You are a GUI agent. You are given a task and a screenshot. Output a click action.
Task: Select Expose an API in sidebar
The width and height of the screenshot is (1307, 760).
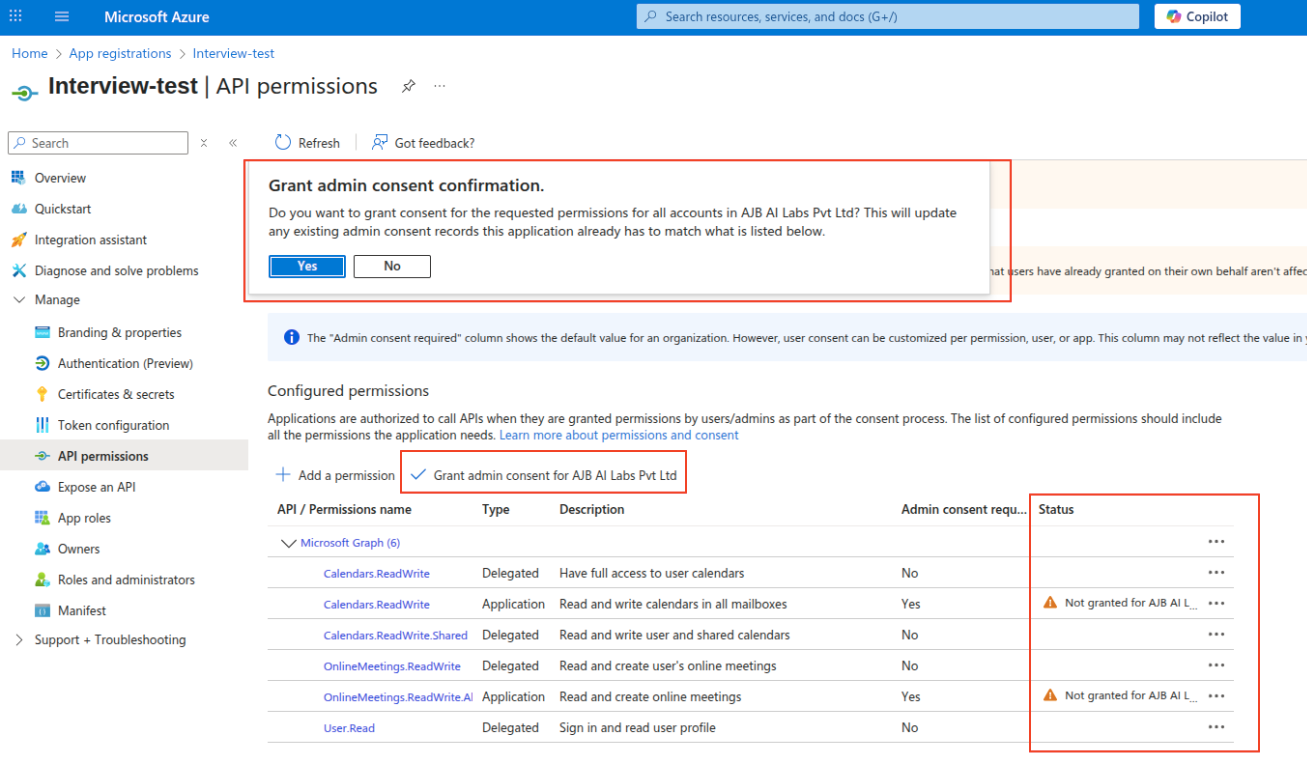click(x=96, y=487)
